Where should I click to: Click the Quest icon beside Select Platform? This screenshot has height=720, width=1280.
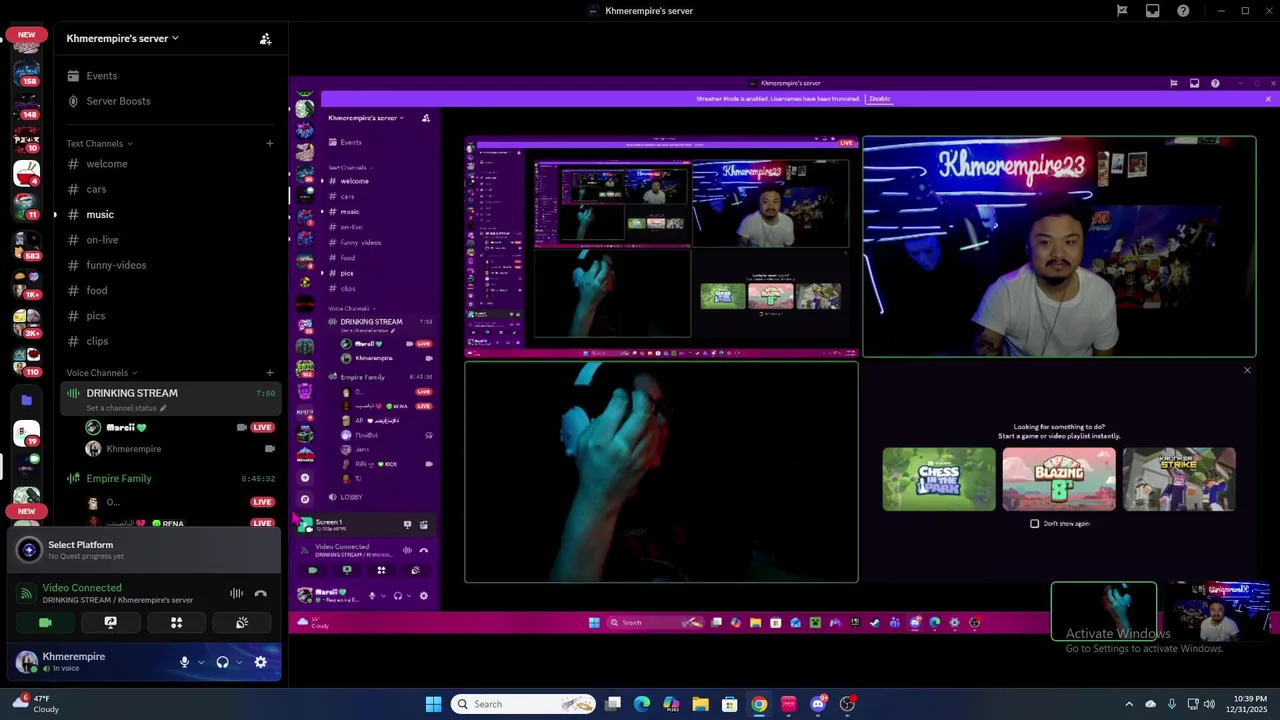(x=29, y=549)
